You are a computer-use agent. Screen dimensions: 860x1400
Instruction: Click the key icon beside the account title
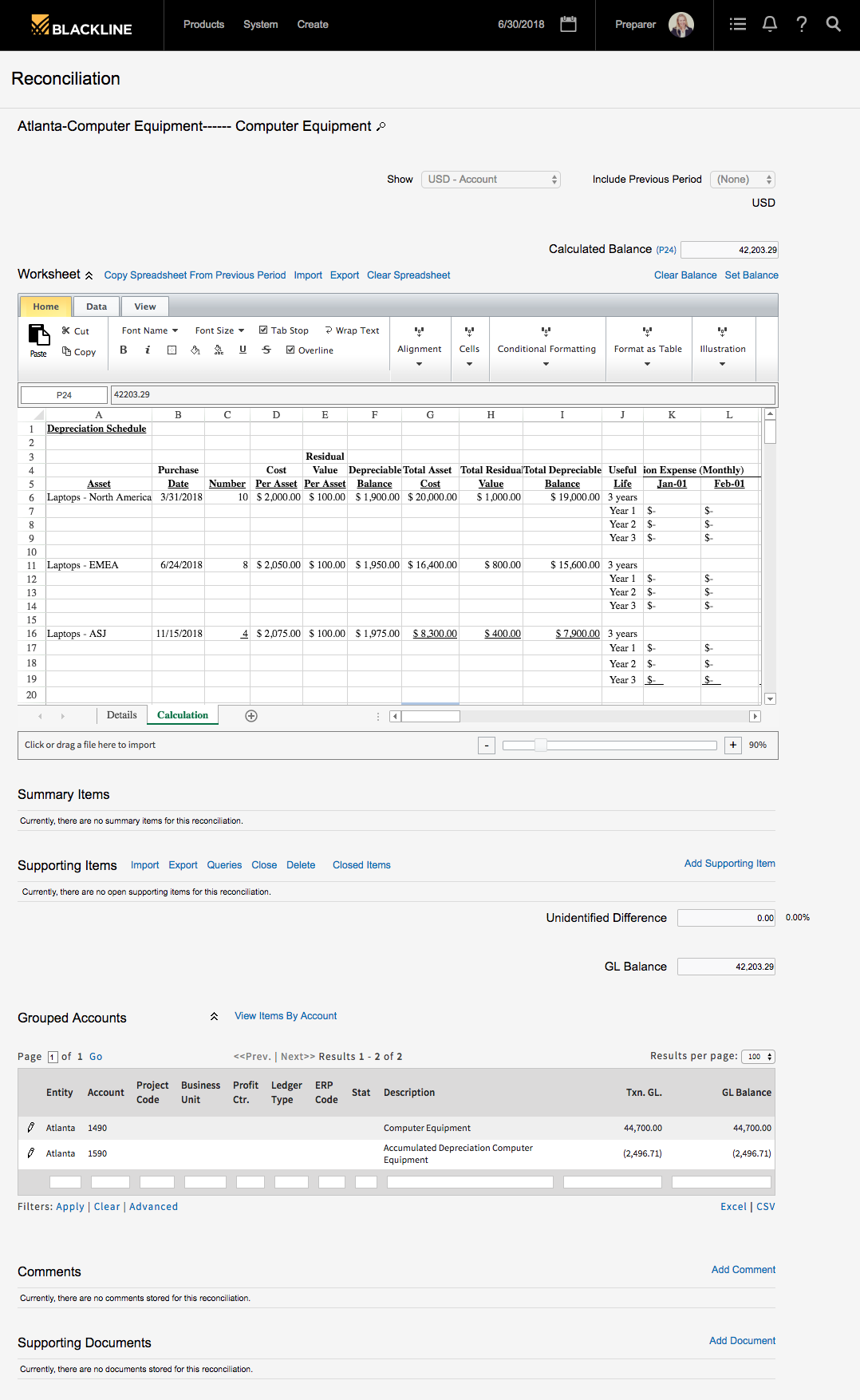(381, 126)
